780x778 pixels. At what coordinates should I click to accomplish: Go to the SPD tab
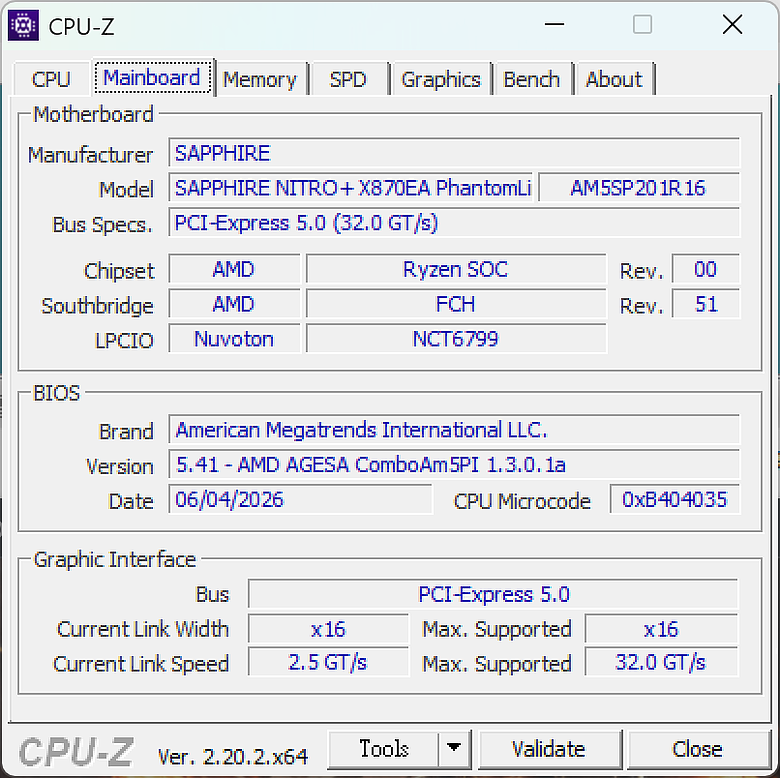(348, 80)
